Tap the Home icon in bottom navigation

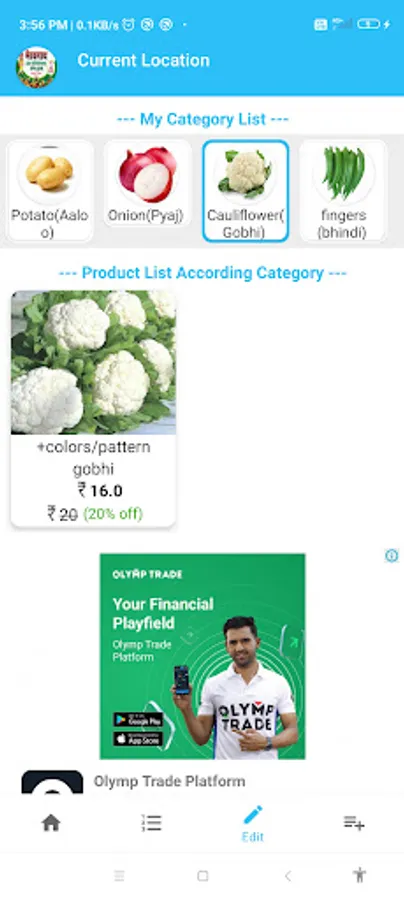(51, 823)
